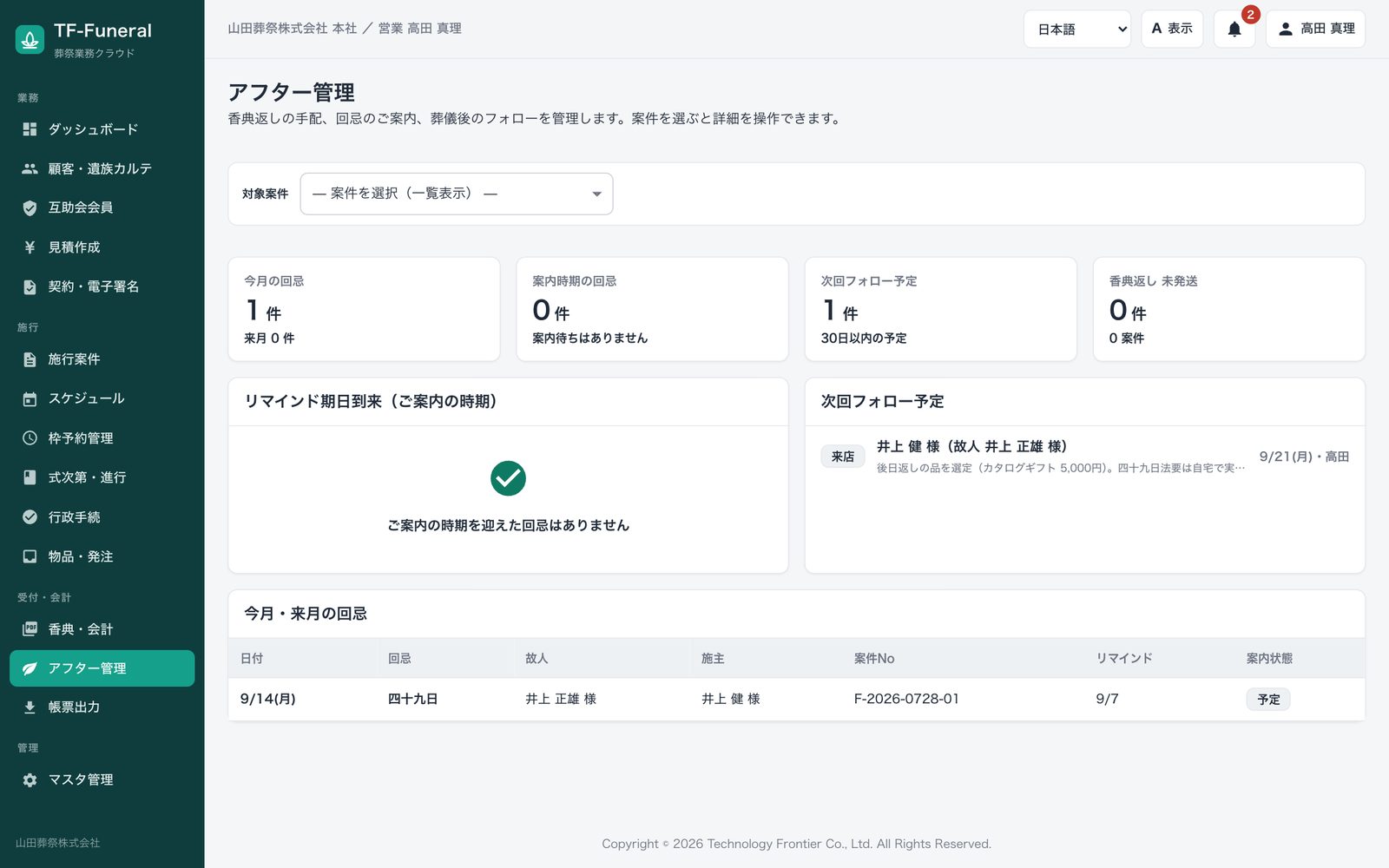Click the 枠予約管理 clock icon
The height and width of the screenshot is (868, 1389).
coord(30,438)
